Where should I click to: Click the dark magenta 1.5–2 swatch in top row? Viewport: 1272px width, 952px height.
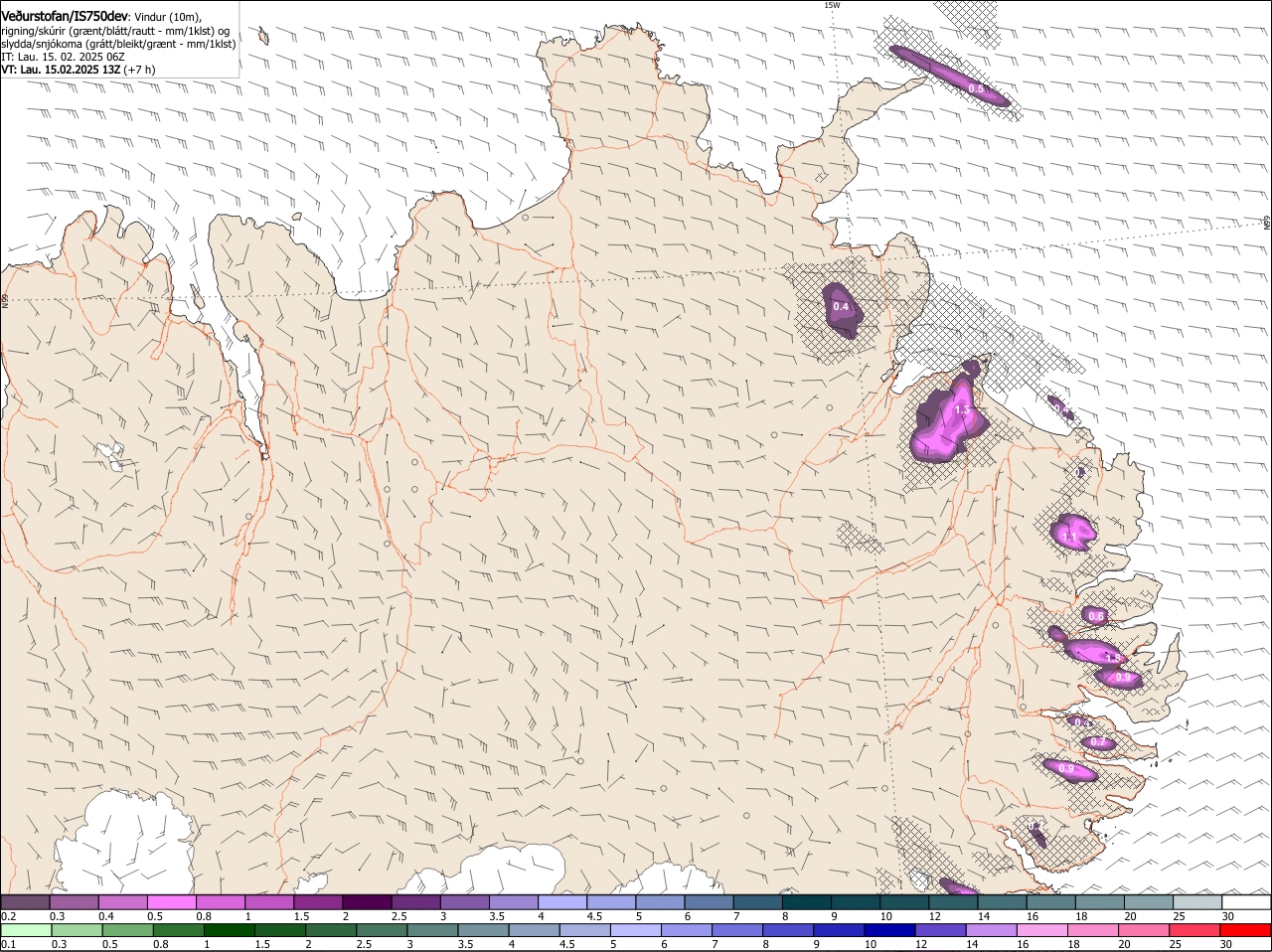tap(318, 901)
